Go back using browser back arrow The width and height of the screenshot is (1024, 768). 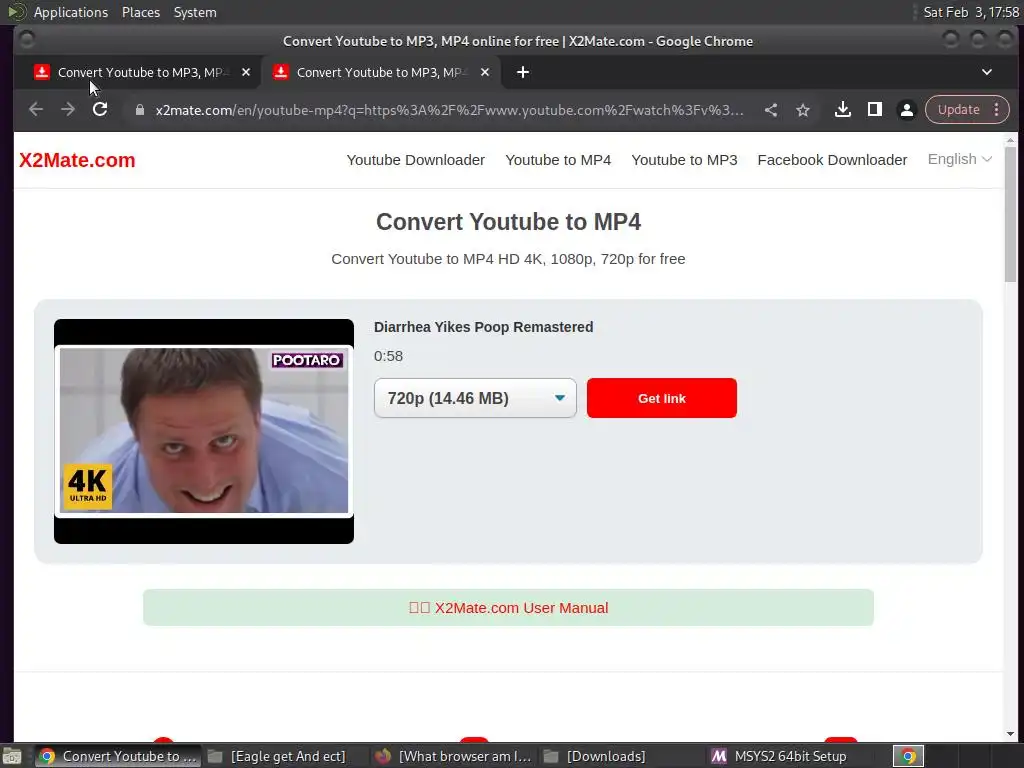pos(36,110)
